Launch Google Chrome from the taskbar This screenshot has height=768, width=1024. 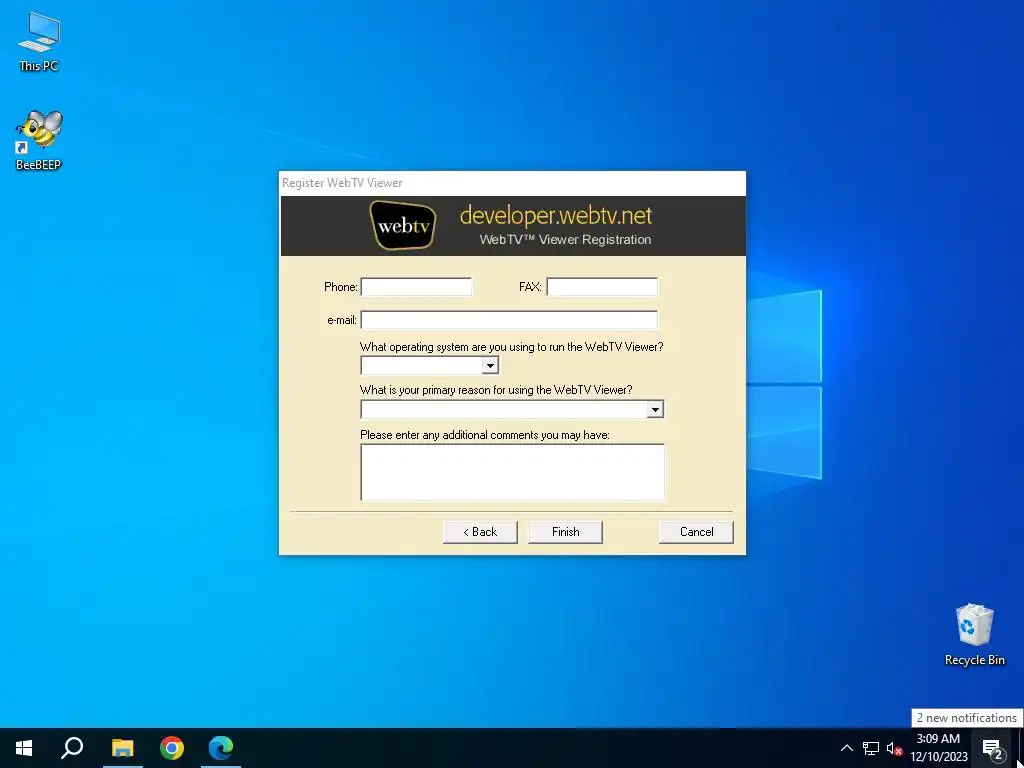[172, 748]
